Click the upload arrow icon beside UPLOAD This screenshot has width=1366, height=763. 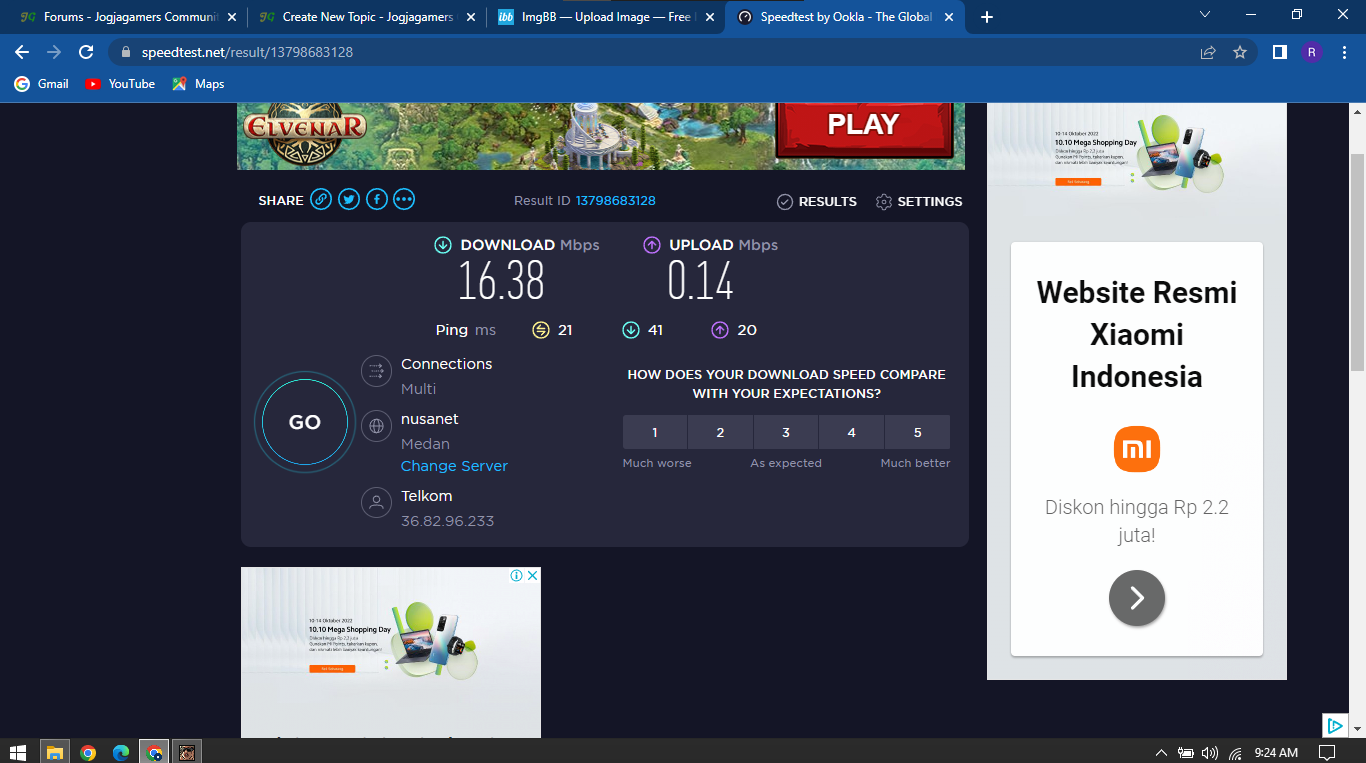coord(652,245)
